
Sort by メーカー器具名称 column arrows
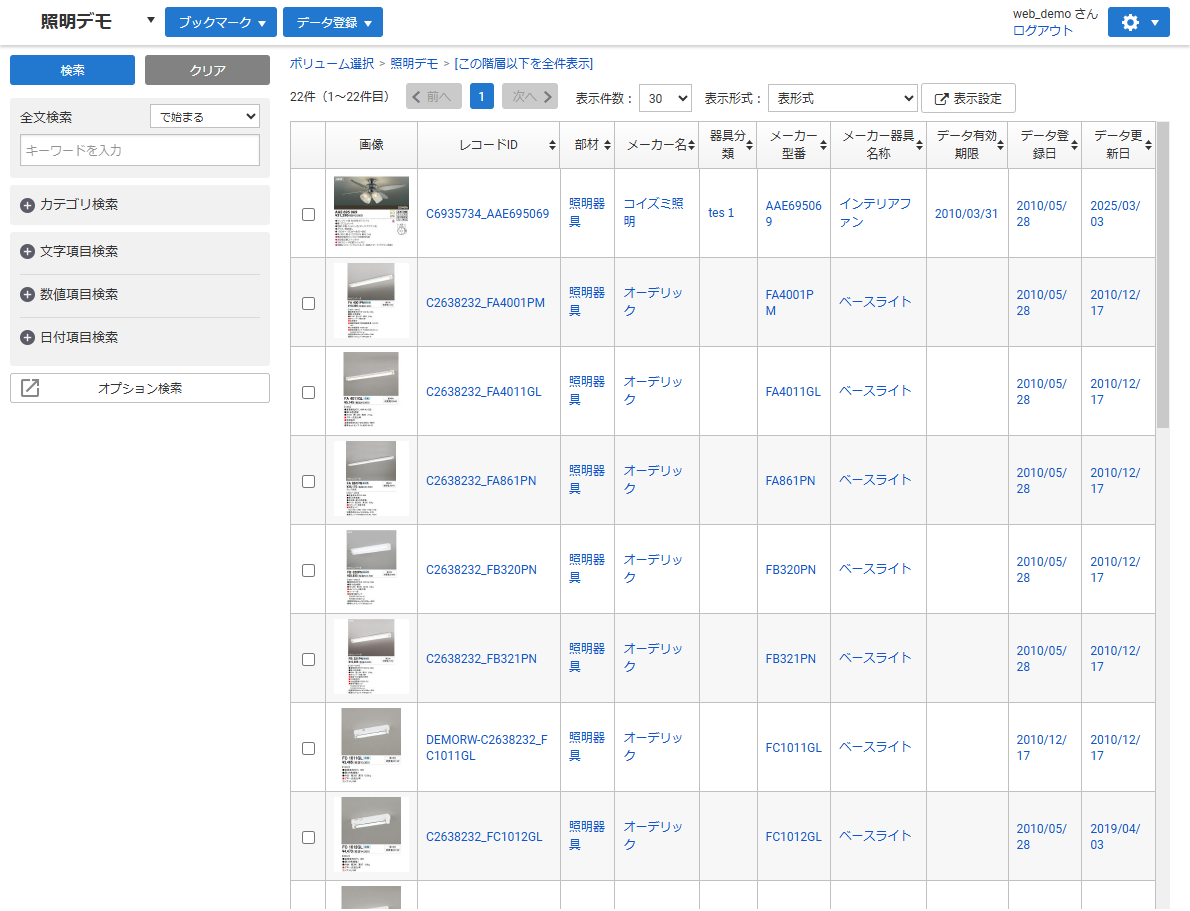tap(919, 145)
